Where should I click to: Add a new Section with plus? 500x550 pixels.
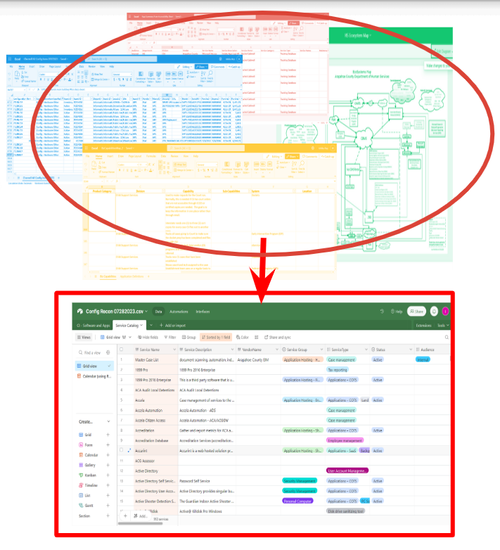coord(108,516)
